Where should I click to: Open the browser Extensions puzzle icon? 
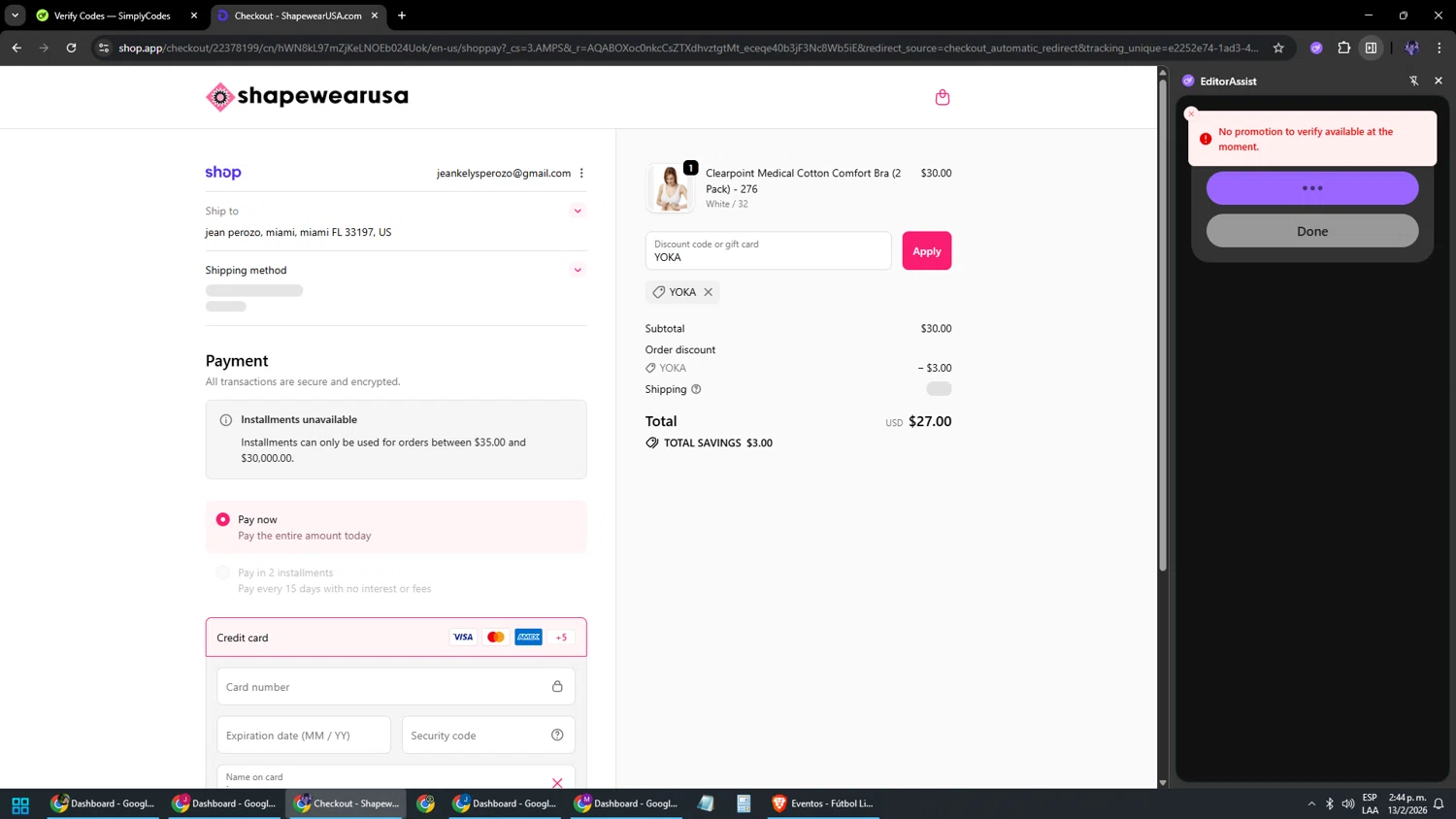(x=1343, y=48)
